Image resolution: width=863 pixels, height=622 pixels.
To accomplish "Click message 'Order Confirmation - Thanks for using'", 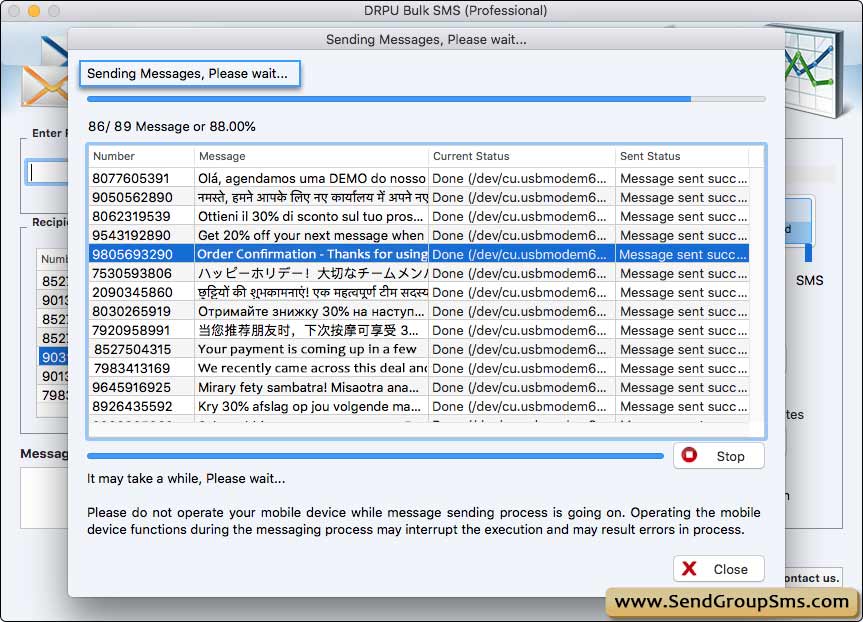I will pyautogui.click(x=312, y=254).
